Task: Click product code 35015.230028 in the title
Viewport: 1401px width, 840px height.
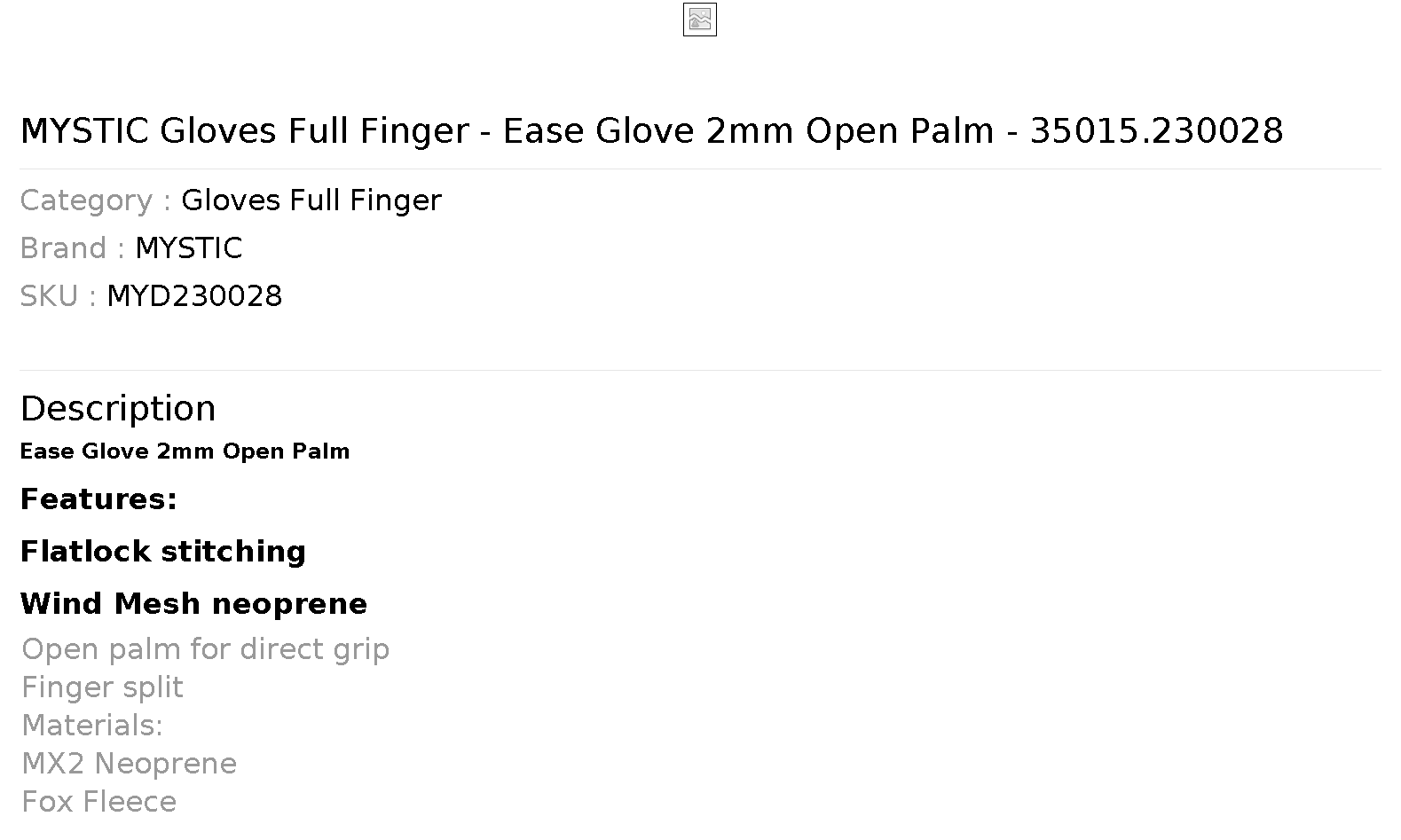Action: point(1156,131)
